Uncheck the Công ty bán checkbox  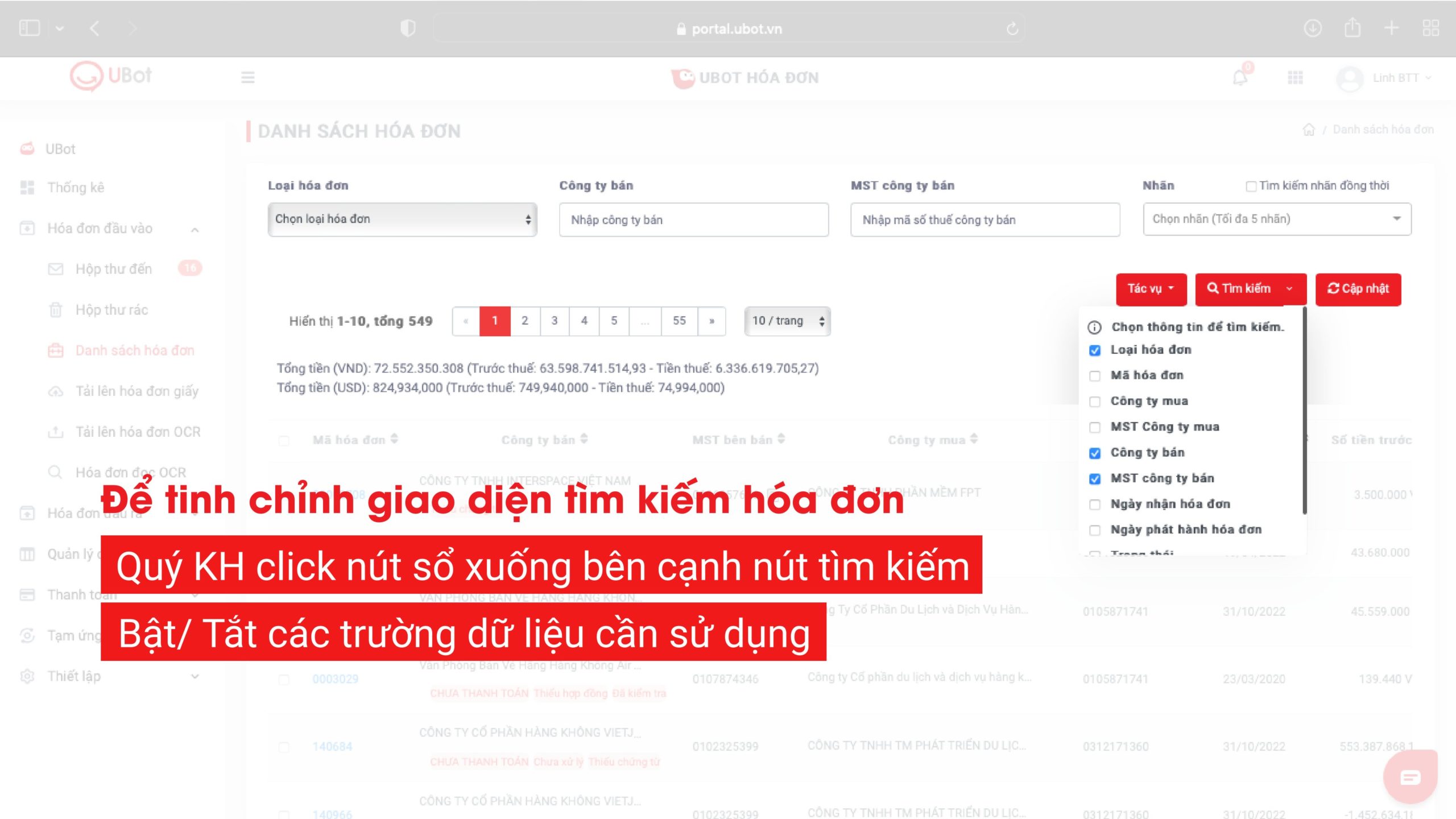(1095, 453)
